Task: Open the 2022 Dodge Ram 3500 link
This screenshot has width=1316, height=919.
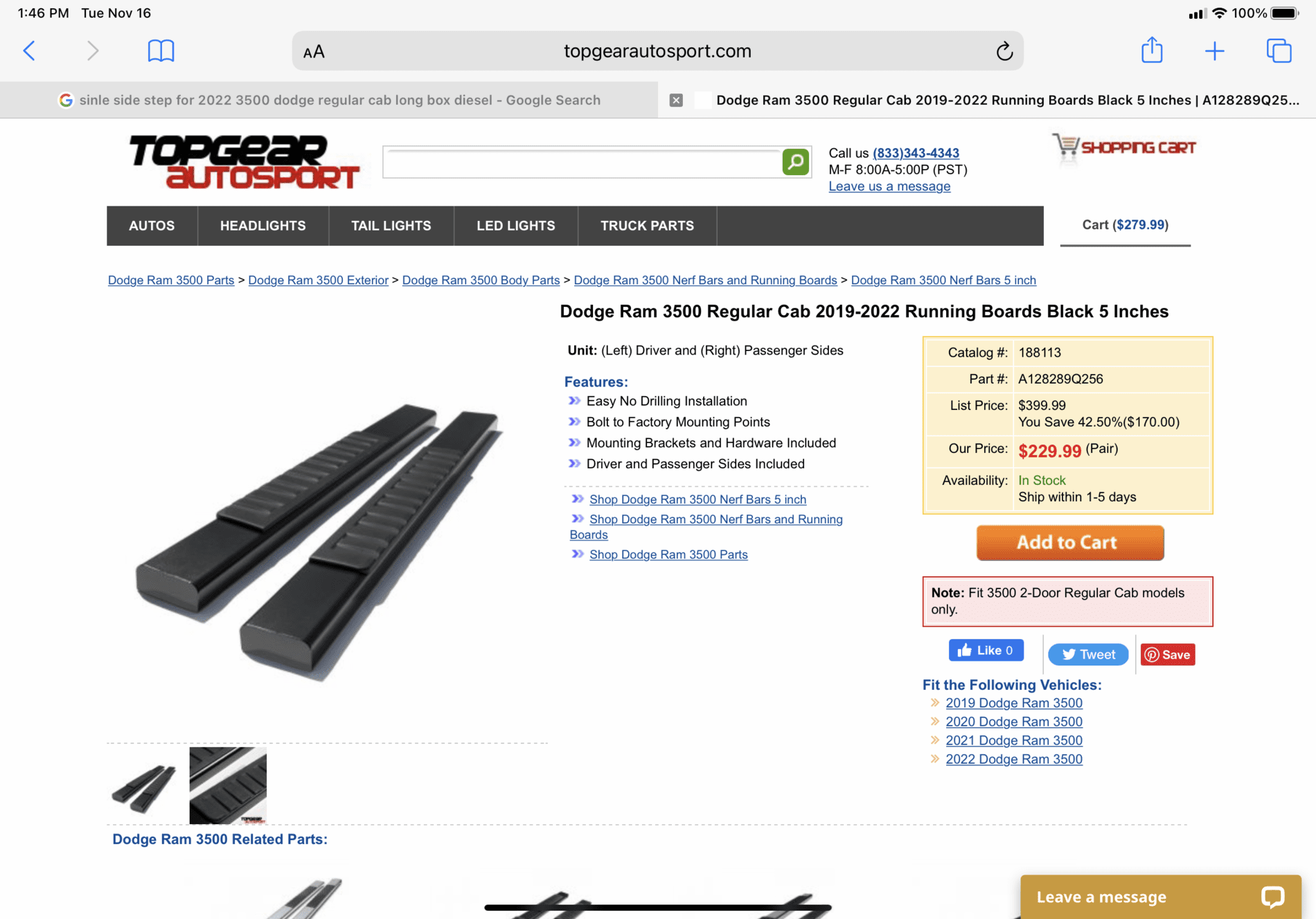Action: [x=1013, y=759]
